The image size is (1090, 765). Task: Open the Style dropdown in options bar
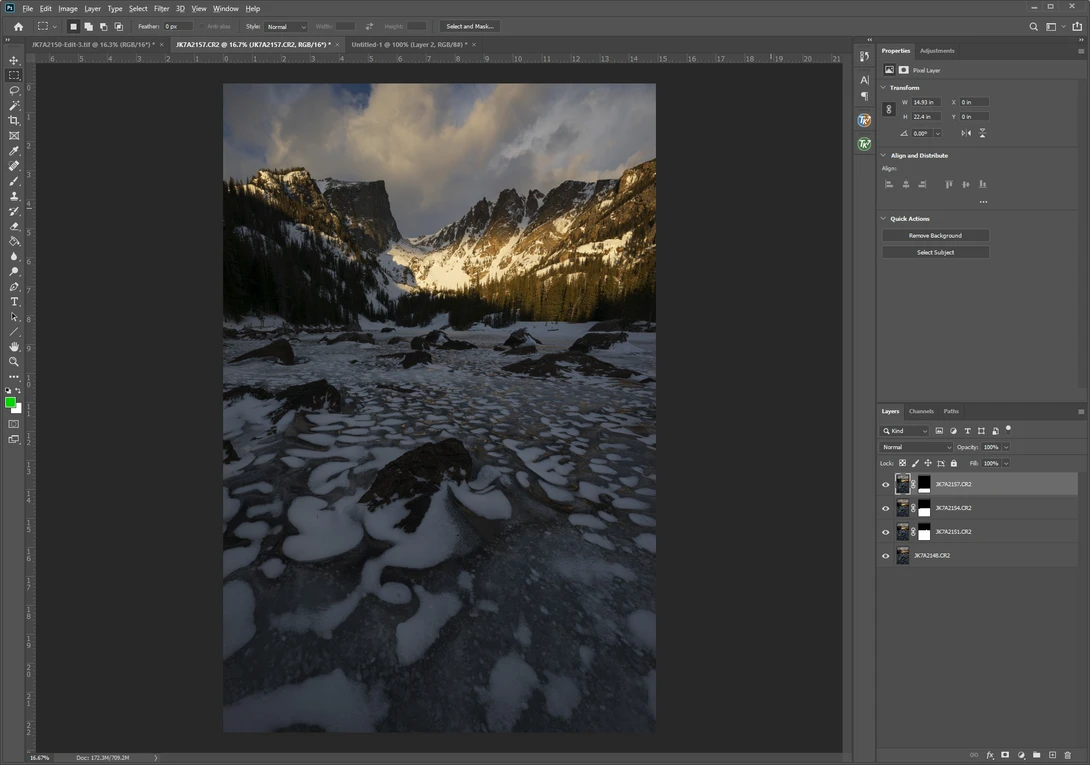pyautogui.click(x=286, y=26)
